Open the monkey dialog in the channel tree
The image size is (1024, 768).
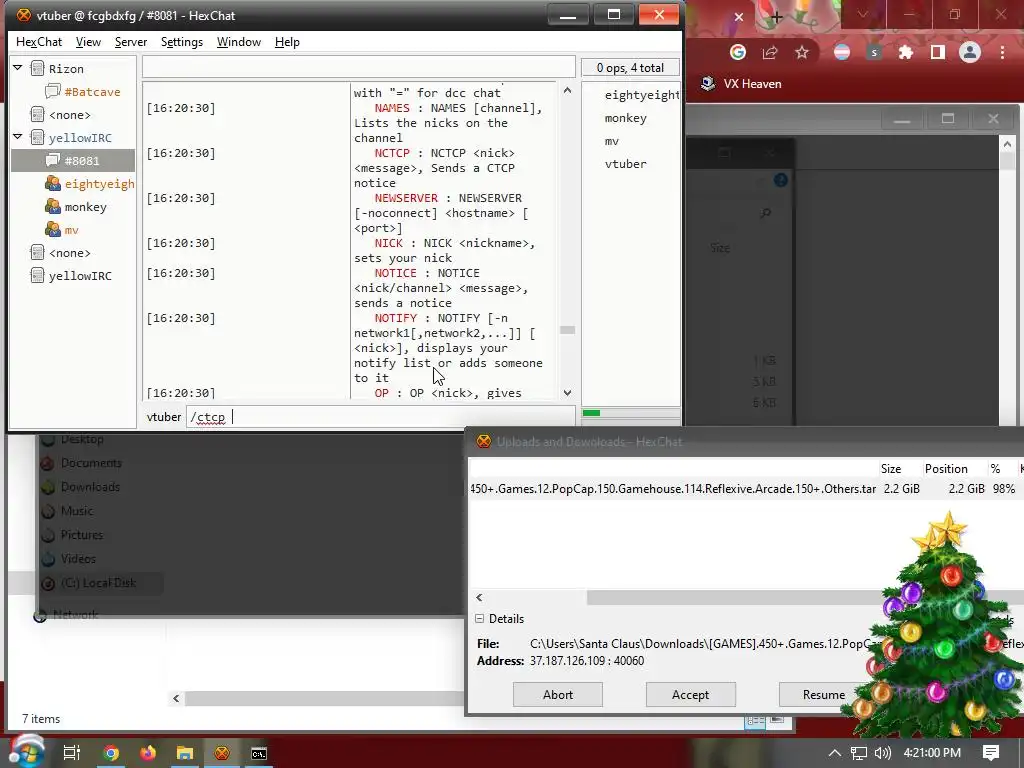(x=86, y=206)
